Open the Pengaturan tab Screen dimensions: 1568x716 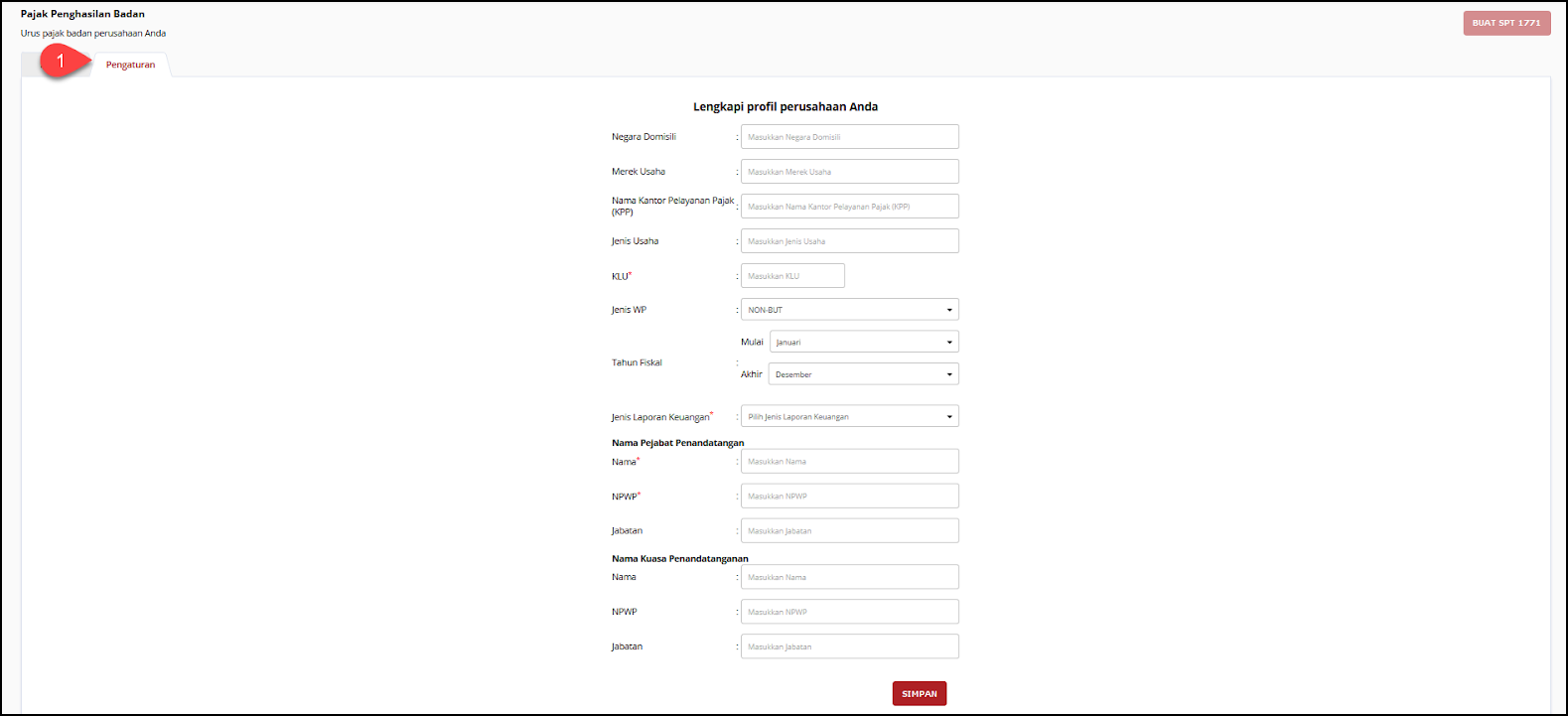tap(130, 65)
